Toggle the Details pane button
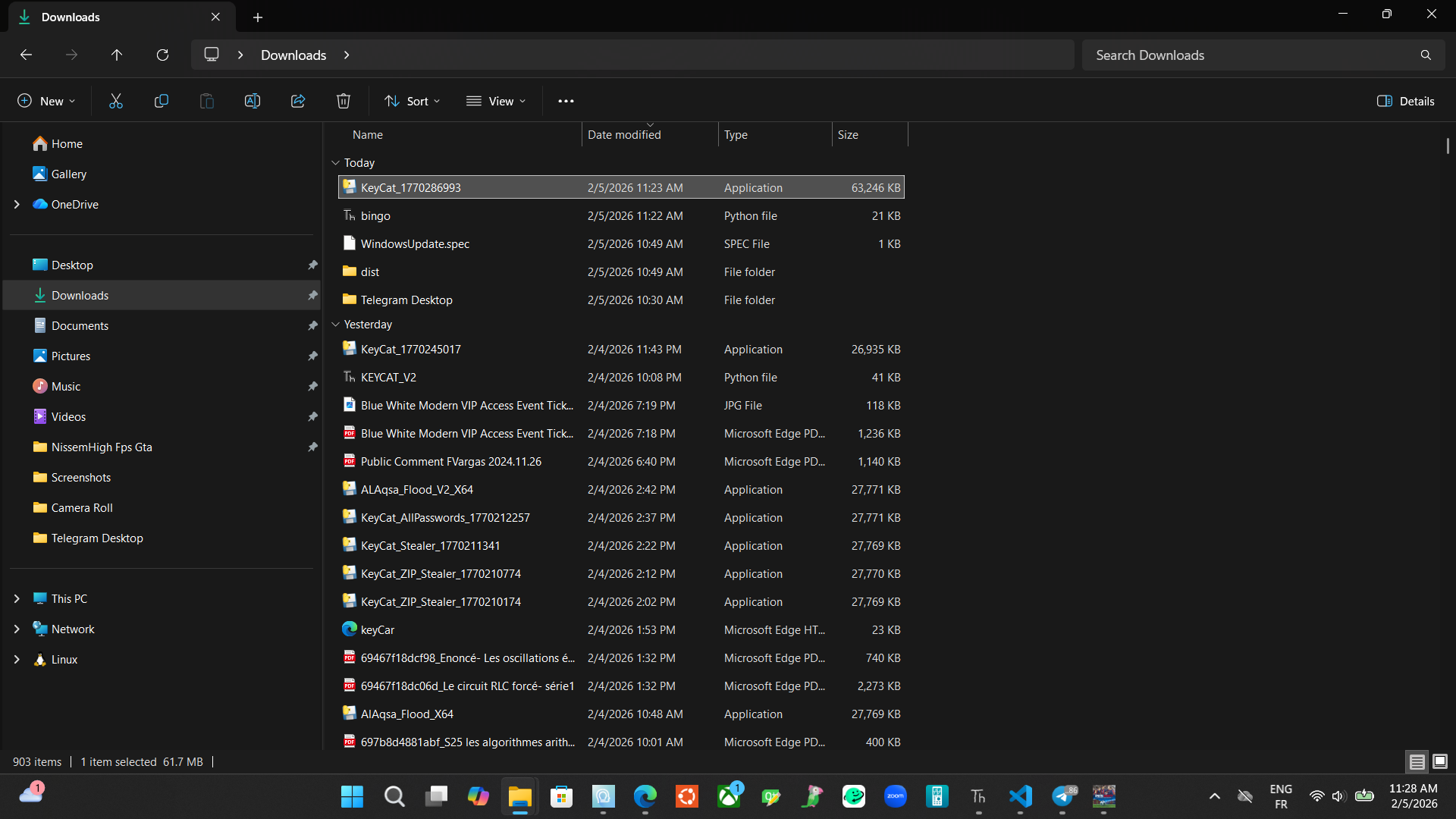 [1405, 101]
